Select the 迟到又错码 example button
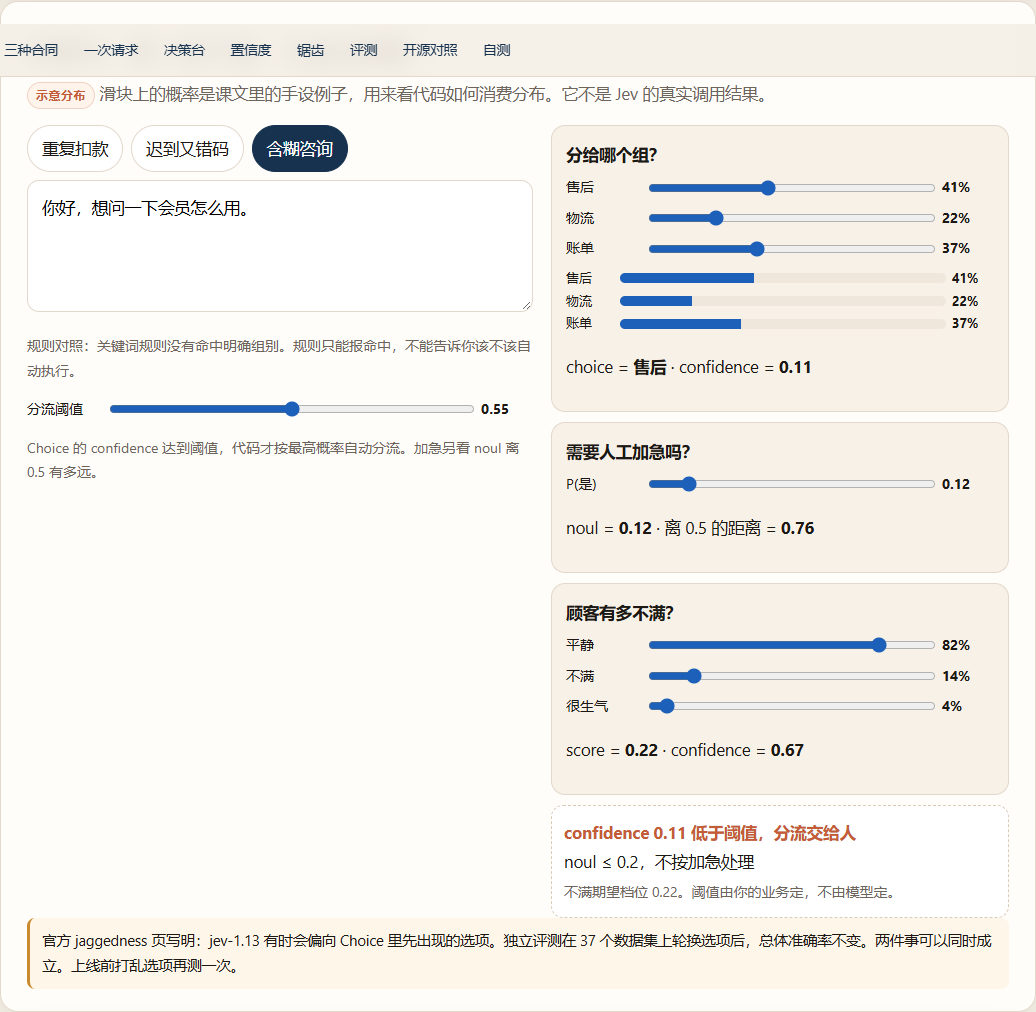1036x1012 pixels. tap(187, 149)
